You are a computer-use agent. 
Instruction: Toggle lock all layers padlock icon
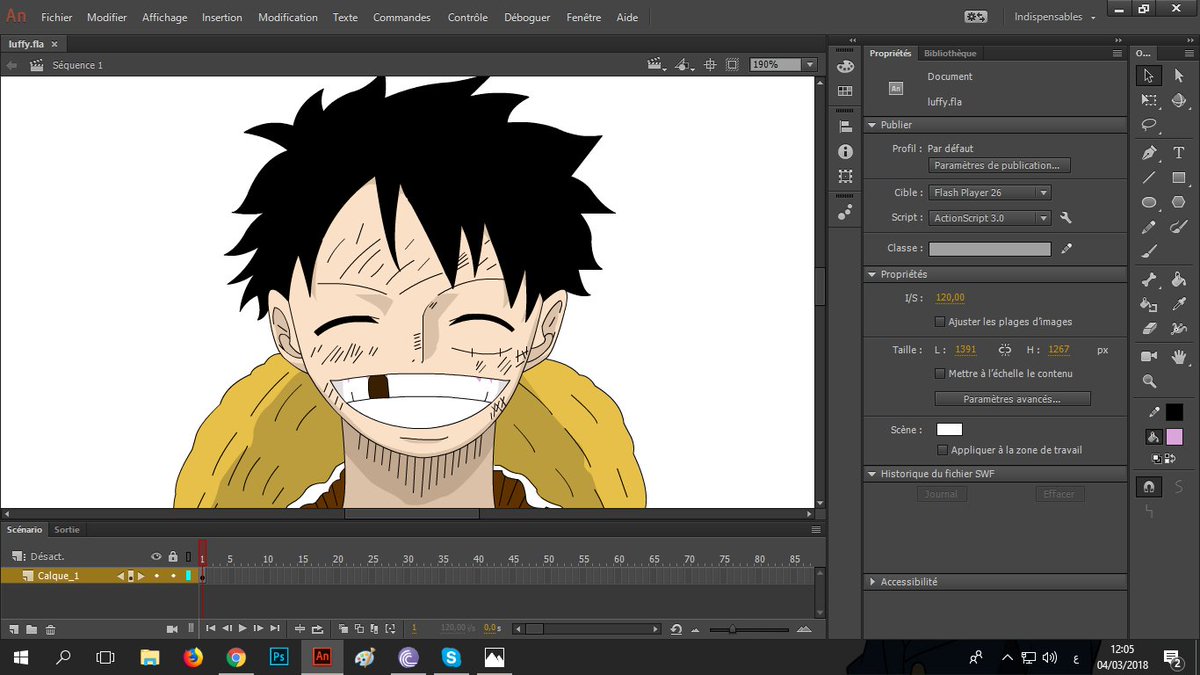click(x=172, y=556)
